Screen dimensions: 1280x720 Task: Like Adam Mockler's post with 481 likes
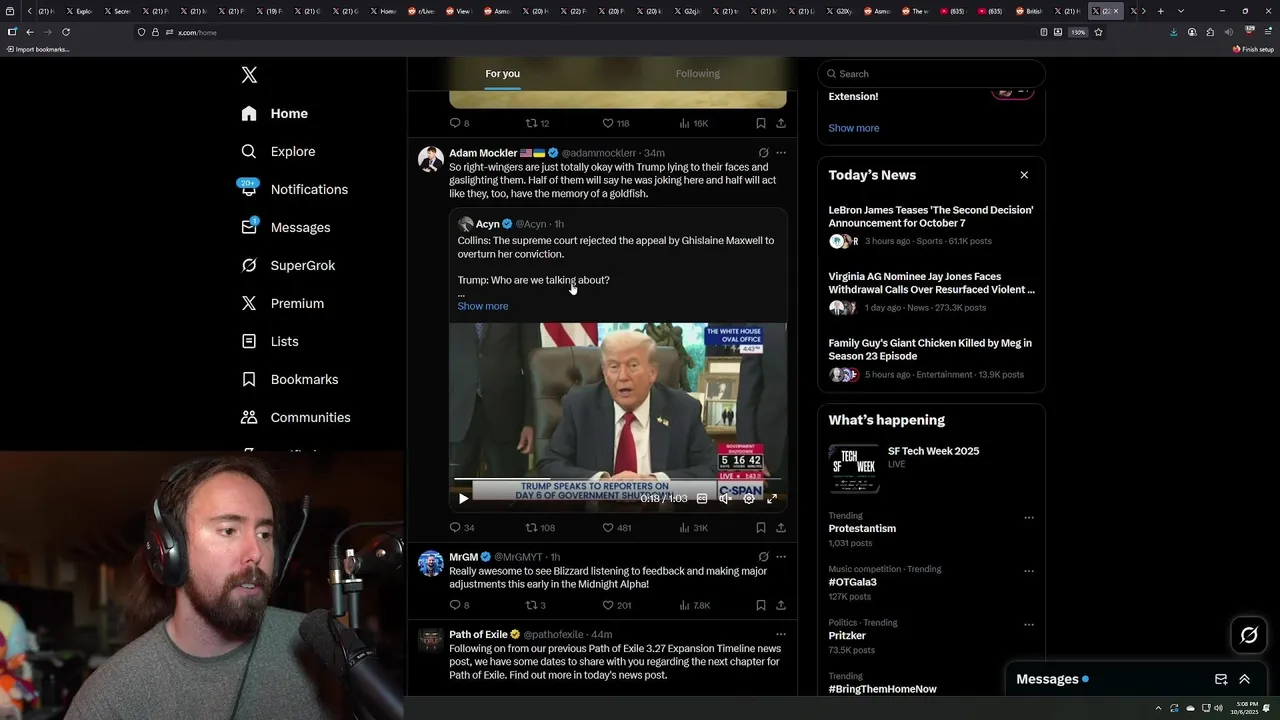[616, 528]
